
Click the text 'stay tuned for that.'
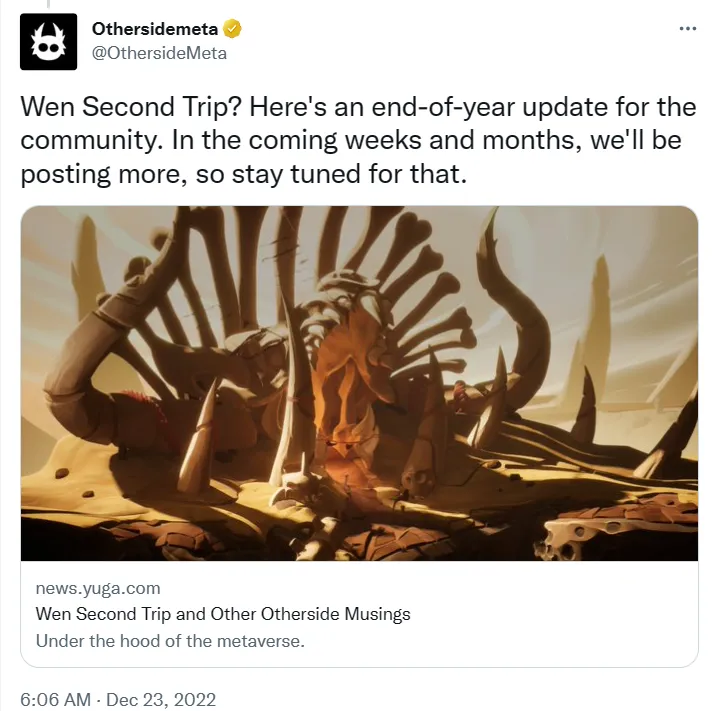[x=349, y=174]
